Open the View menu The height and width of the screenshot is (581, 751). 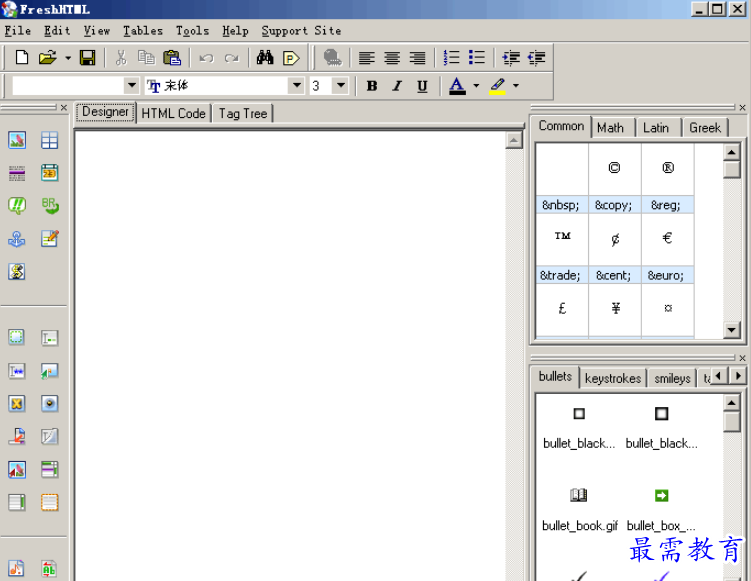(97, 31)
